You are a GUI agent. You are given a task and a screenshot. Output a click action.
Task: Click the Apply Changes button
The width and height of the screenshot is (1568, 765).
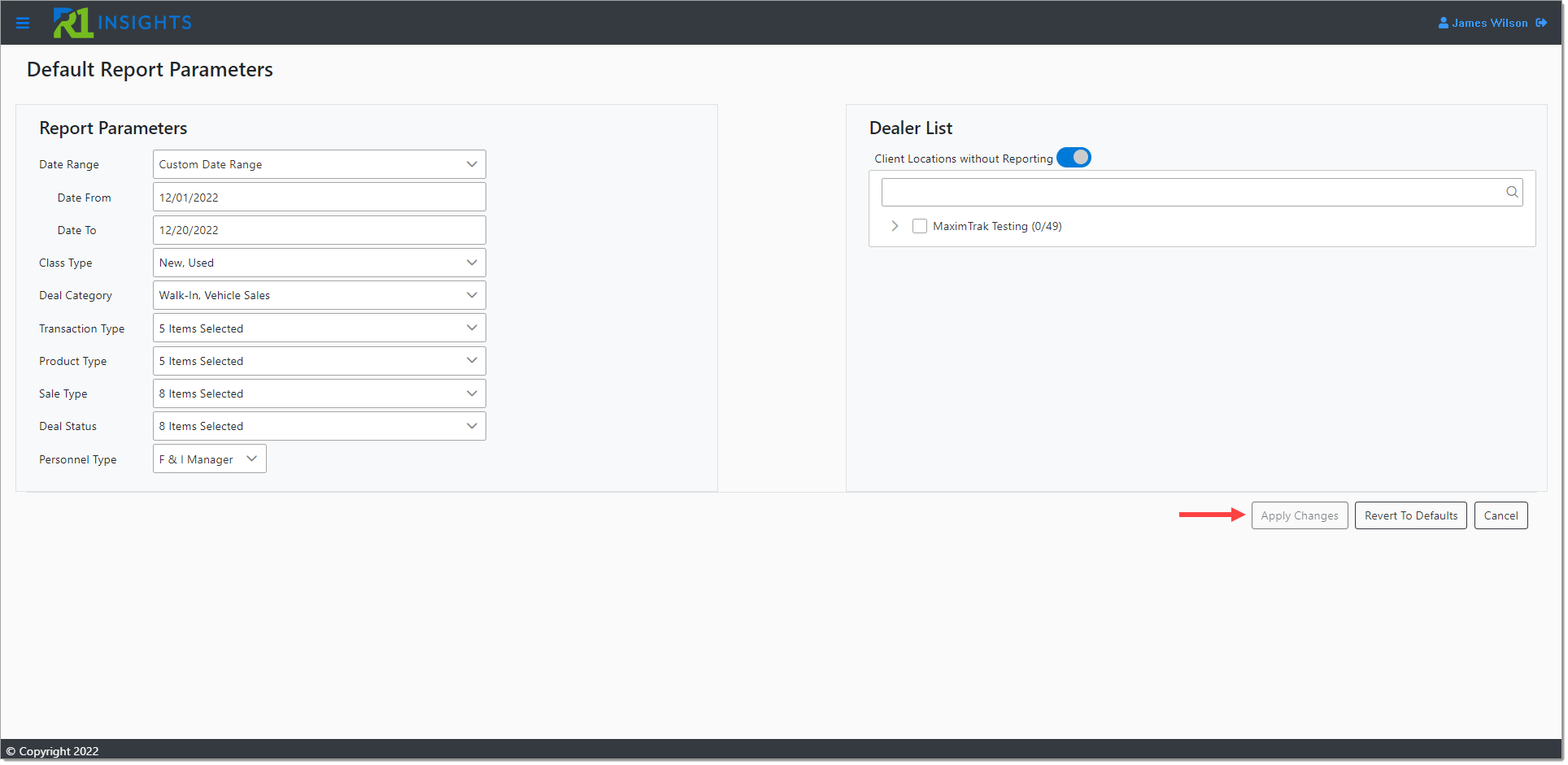click(x=1300, y=515)
